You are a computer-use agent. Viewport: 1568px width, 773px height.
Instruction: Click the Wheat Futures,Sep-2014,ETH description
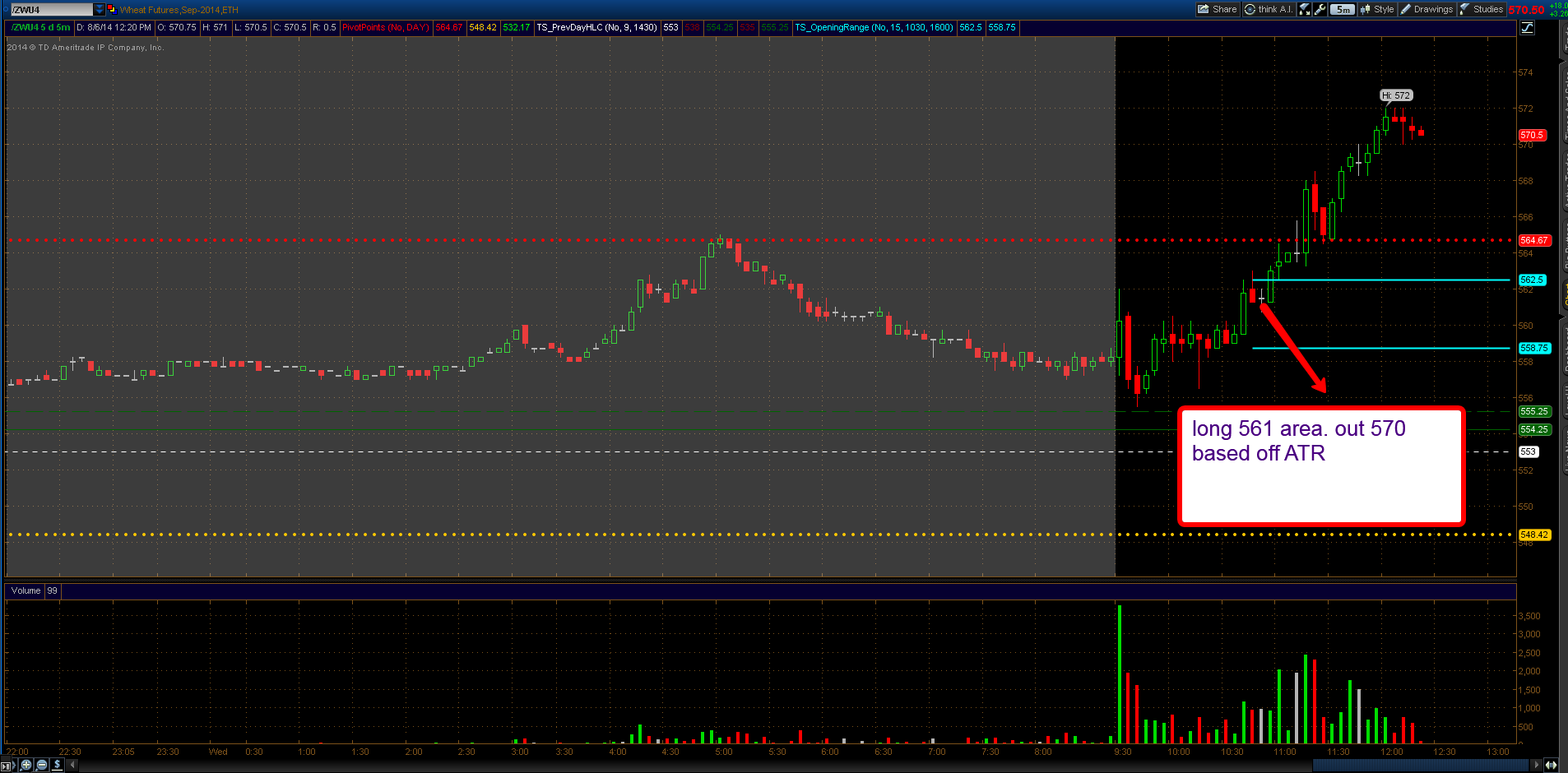(179, 10)
